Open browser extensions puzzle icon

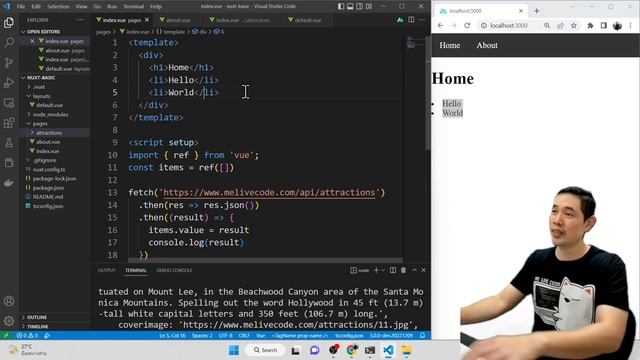pos(590,25)
